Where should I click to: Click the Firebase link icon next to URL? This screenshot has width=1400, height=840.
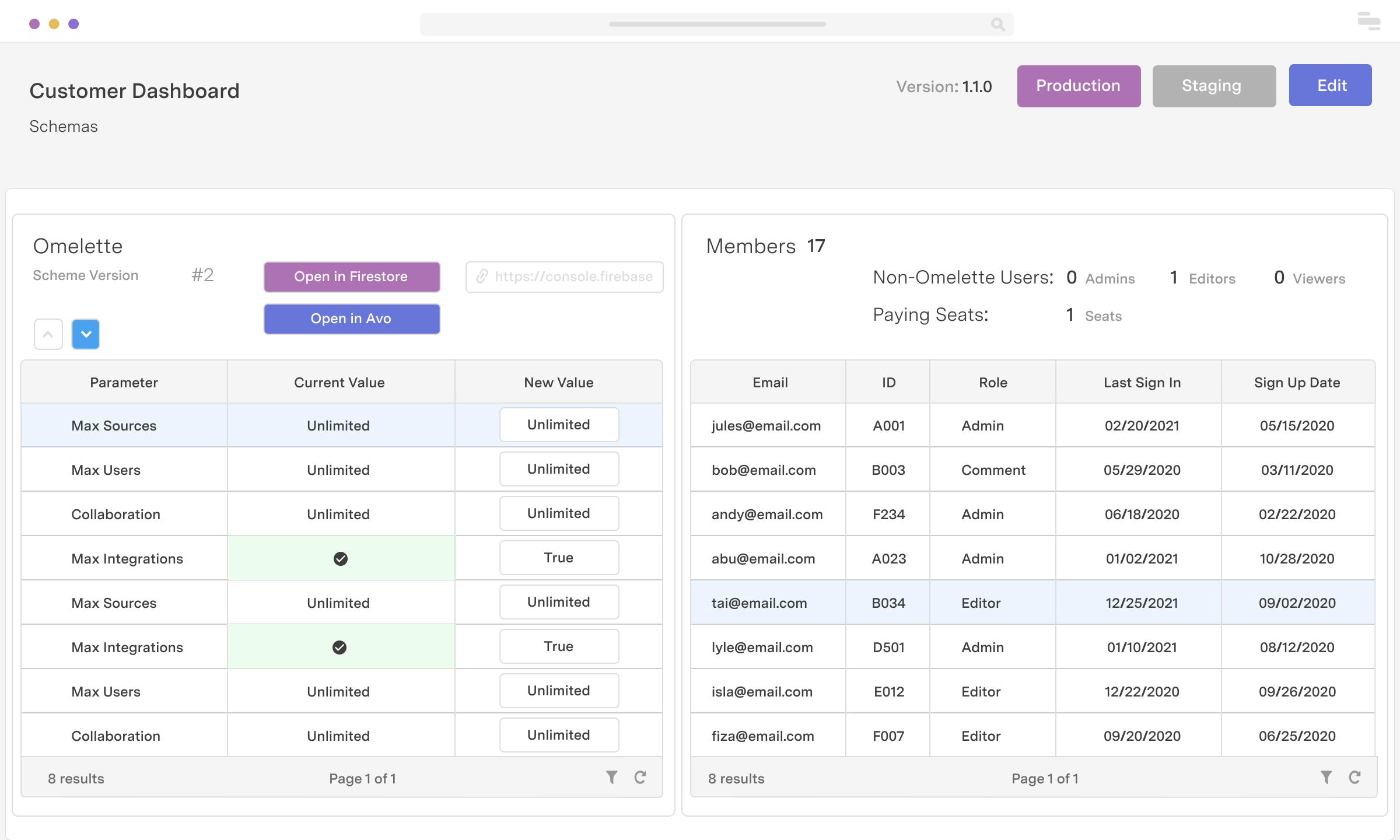[x=482, y=276]
